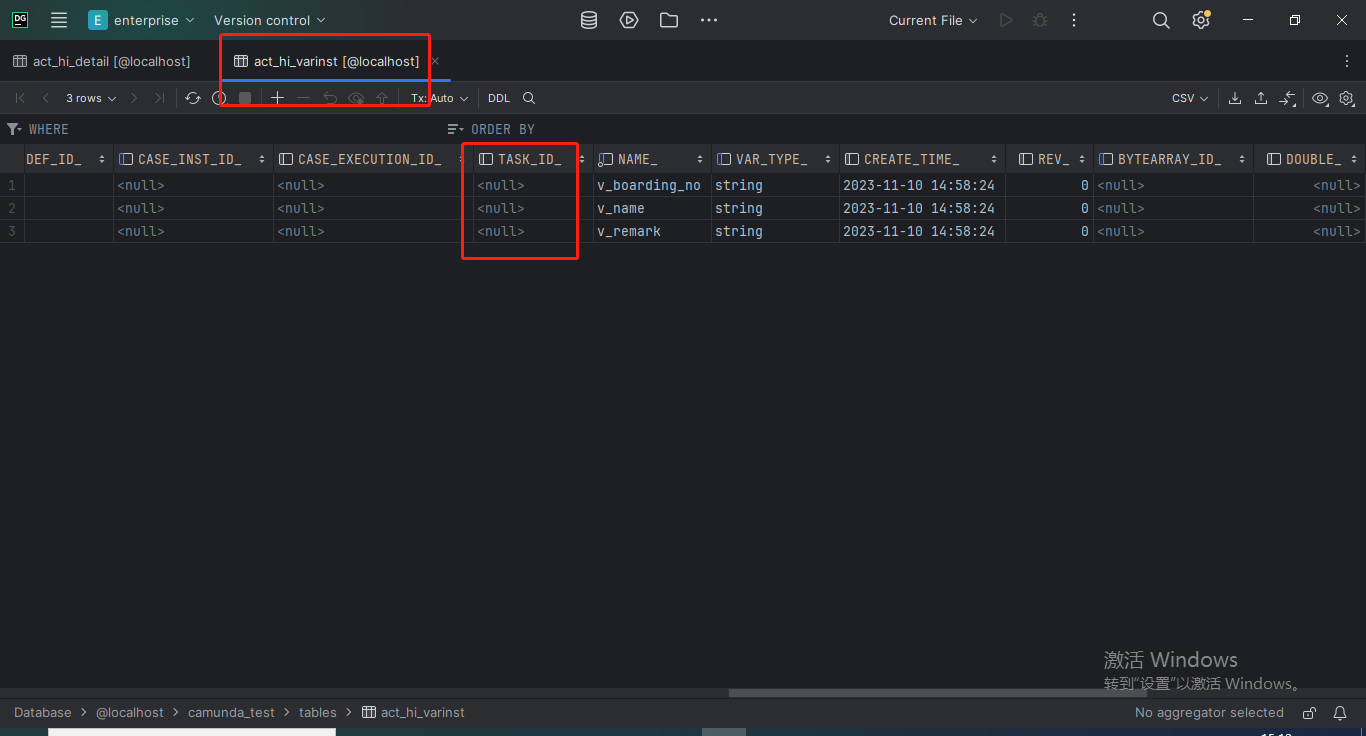Viewport: 1366px width, 736px height.
Task: Click sort arrows on CREATE_TIME_ column
Action: [x=994, y=159]
